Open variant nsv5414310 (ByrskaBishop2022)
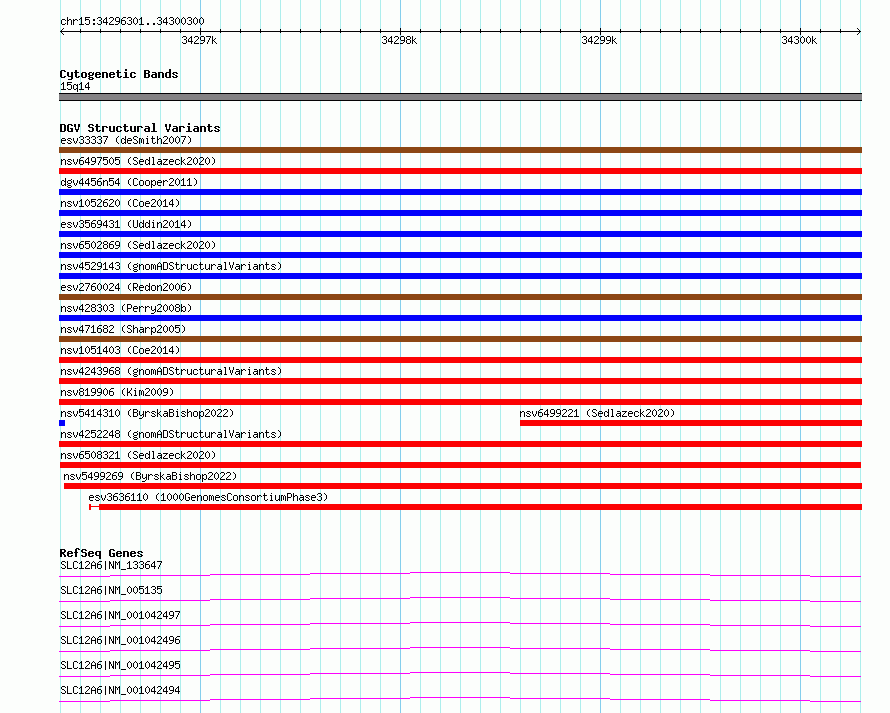890x713 pixels. coord(147,413)
